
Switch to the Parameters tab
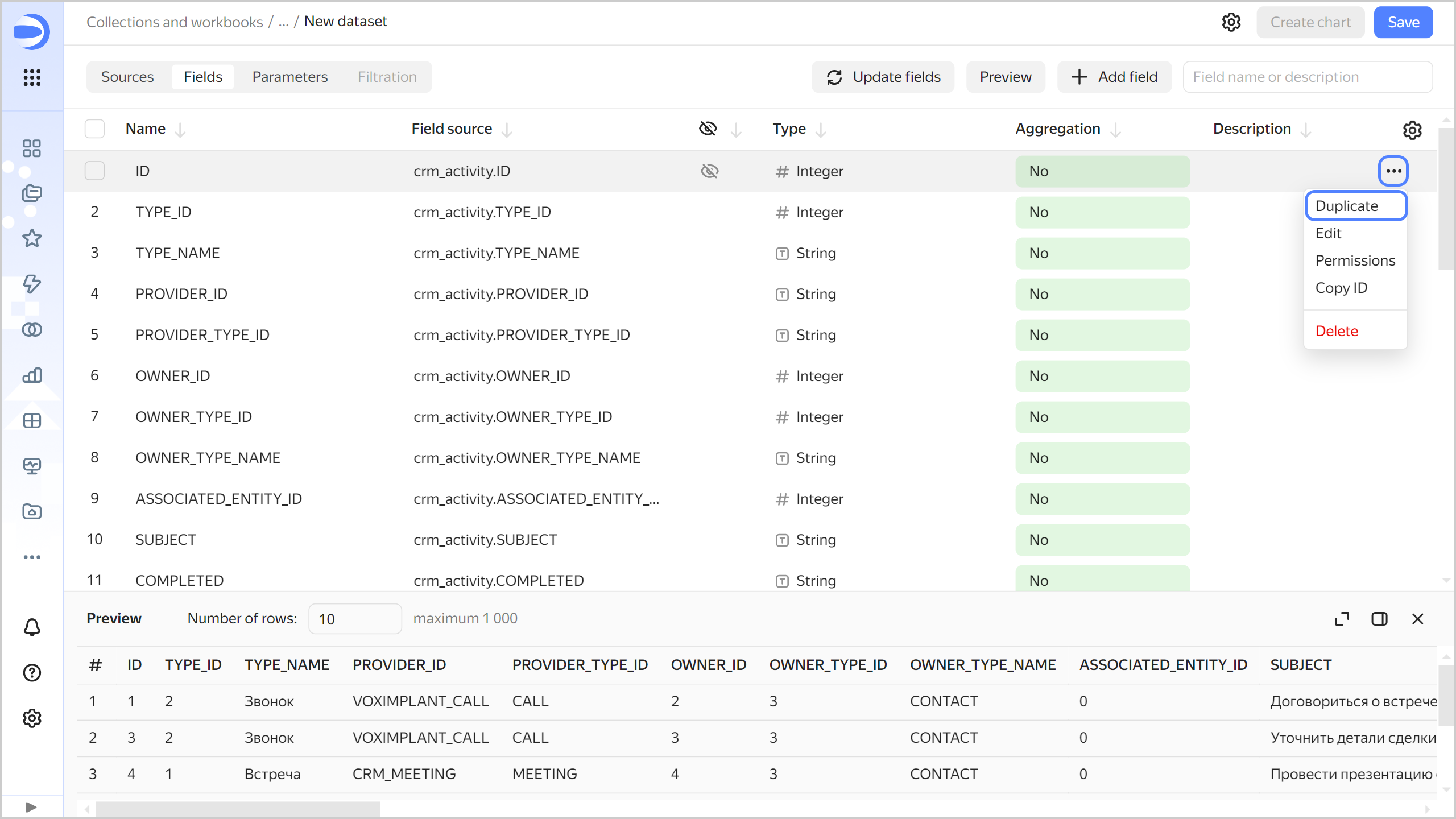tap(289, 77)
